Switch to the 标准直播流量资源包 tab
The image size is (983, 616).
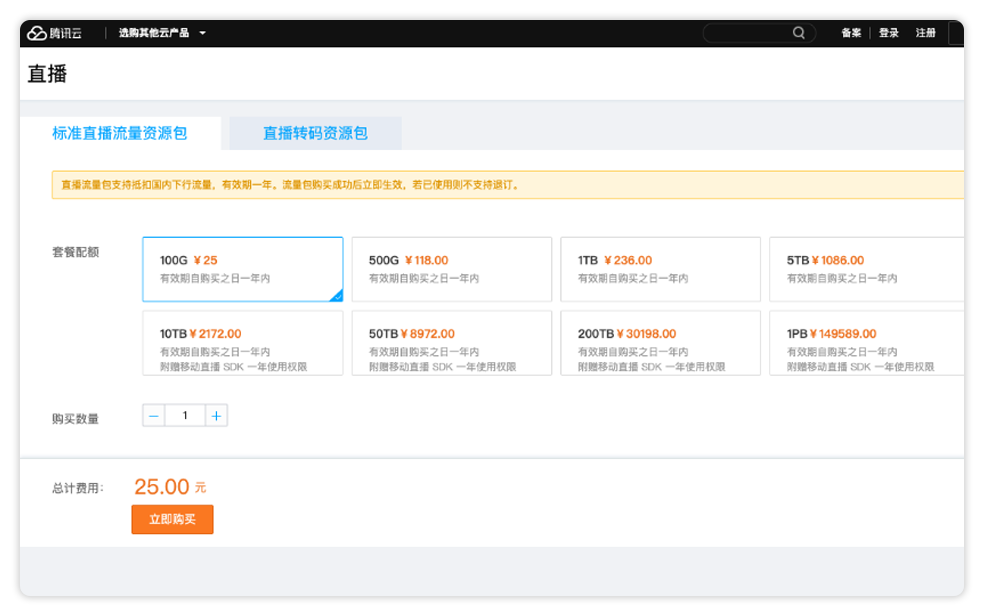click(x=120, y=133)
